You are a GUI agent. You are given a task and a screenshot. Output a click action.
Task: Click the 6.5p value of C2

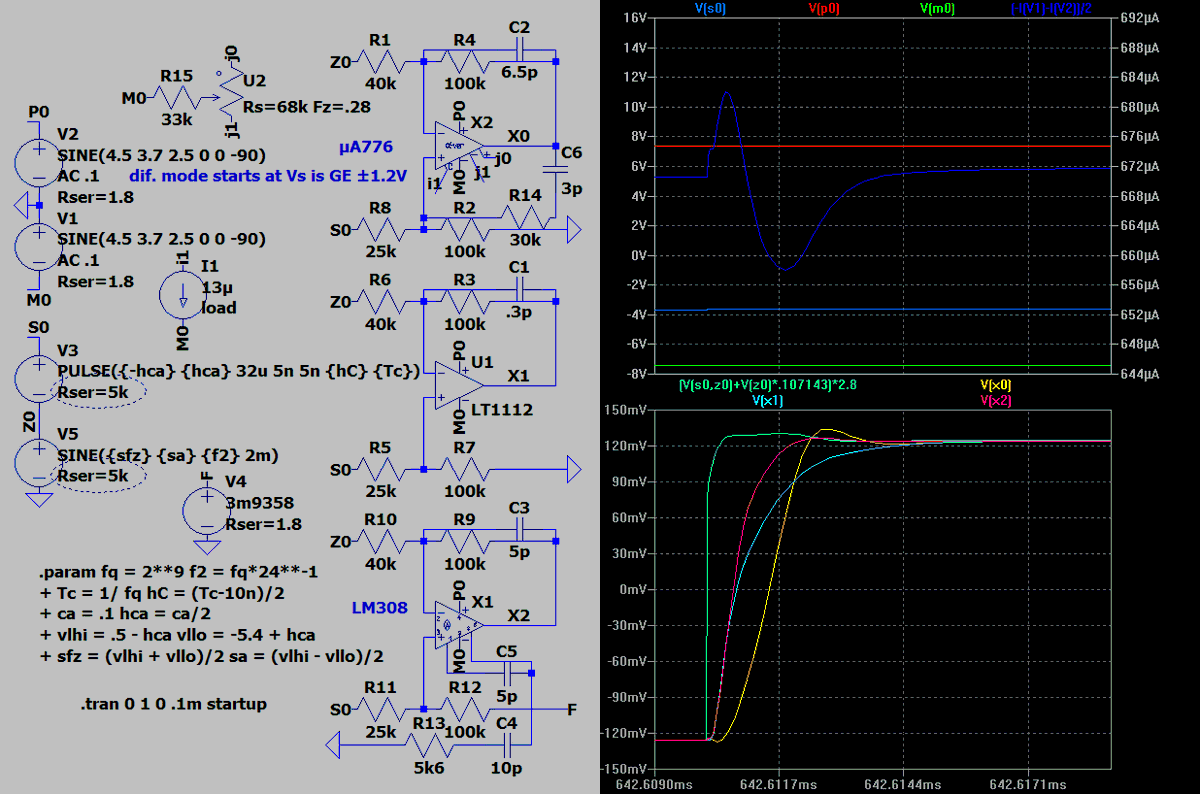pos(520,73)
